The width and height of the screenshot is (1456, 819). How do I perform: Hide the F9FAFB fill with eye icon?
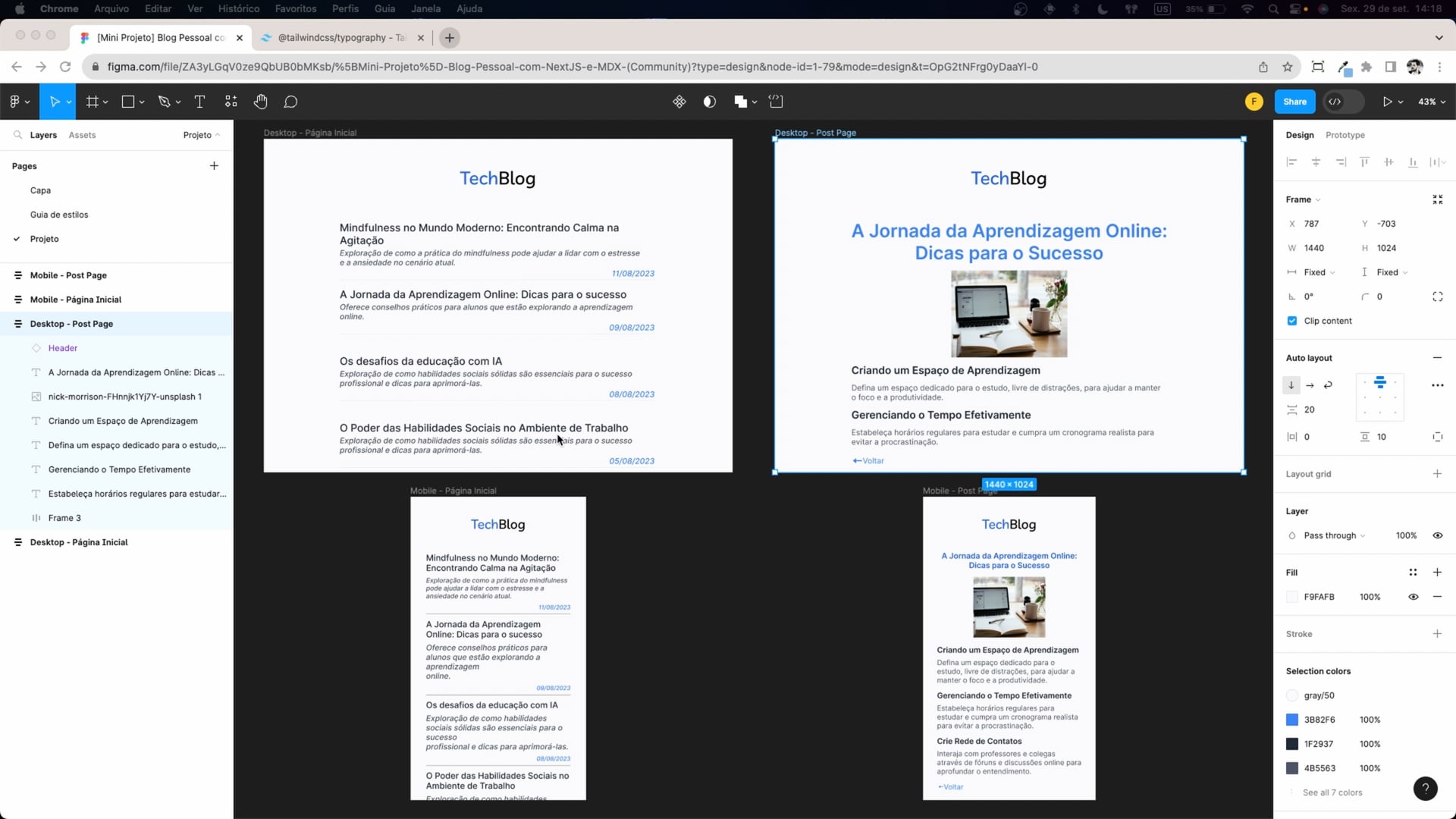point(1414,597)
